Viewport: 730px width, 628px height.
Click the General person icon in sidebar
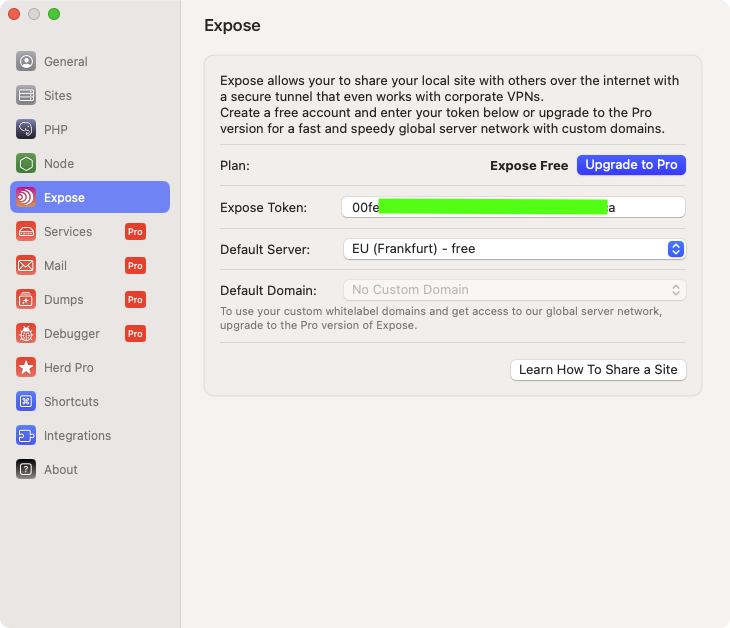26,61
